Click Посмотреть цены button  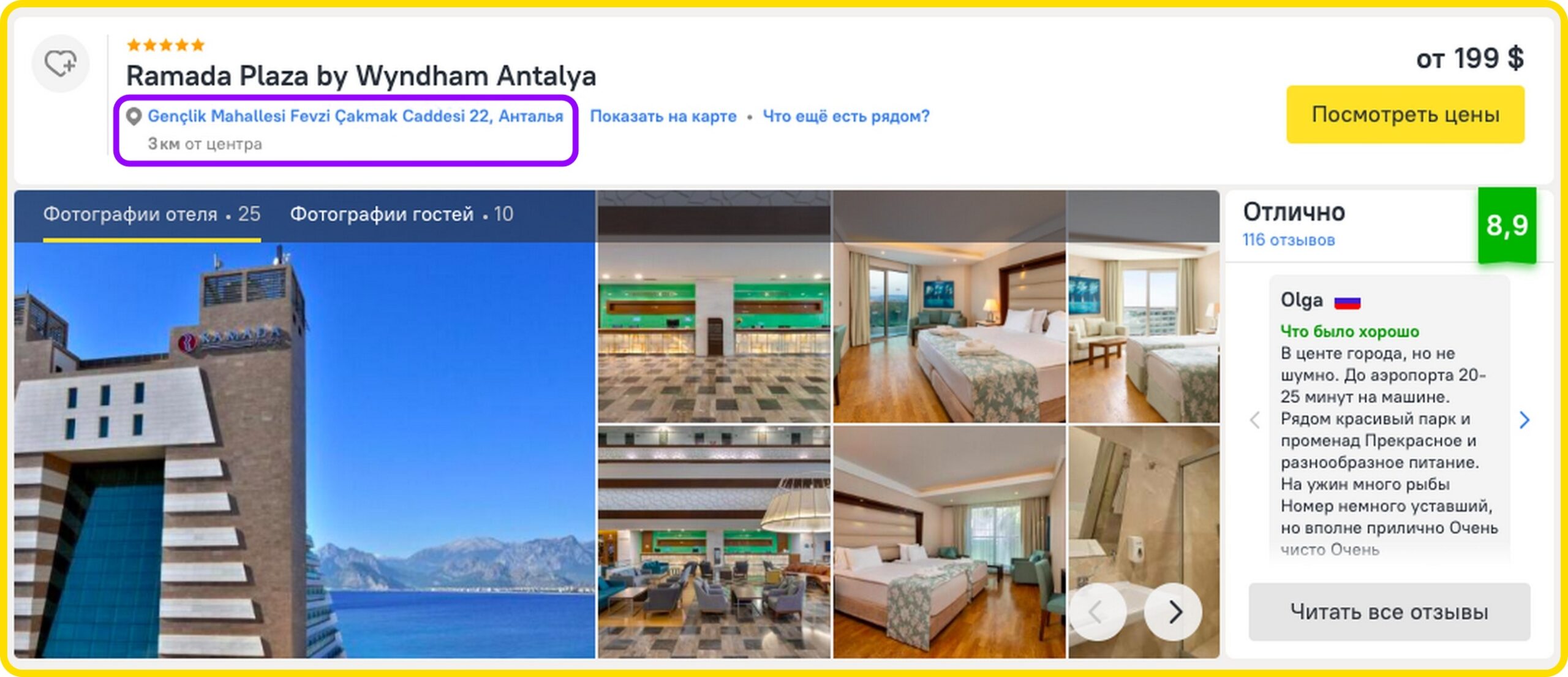click(x=1405, y=115)
